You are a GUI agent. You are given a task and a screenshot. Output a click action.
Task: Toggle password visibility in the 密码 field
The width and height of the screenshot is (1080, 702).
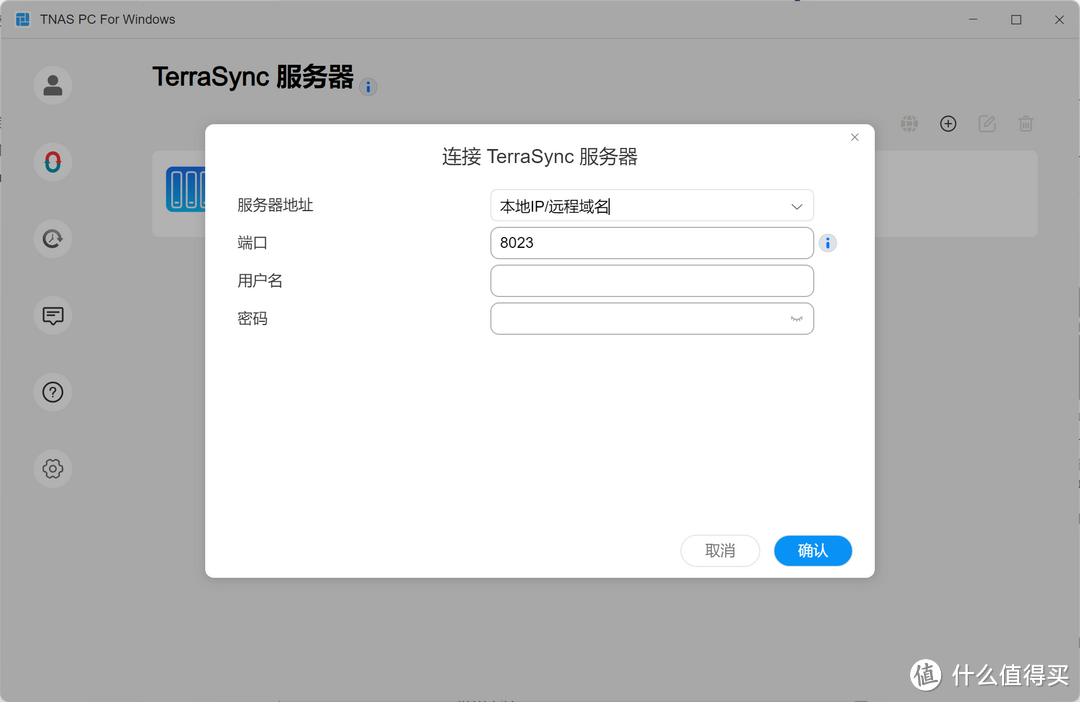pos(795,318)
